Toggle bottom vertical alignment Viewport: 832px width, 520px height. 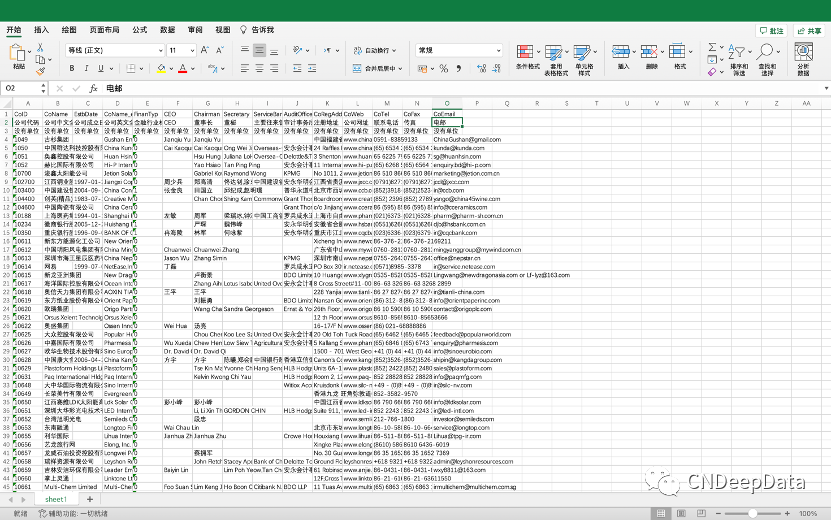pos(274,50)
